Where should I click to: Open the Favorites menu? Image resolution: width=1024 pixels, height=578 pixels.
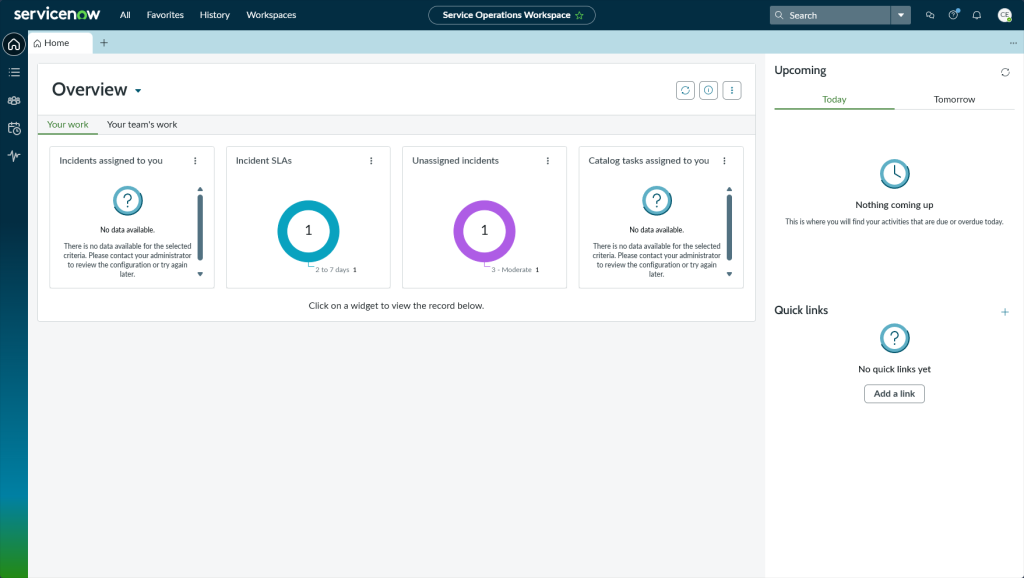pyautogui.click(x=164, y=15)
